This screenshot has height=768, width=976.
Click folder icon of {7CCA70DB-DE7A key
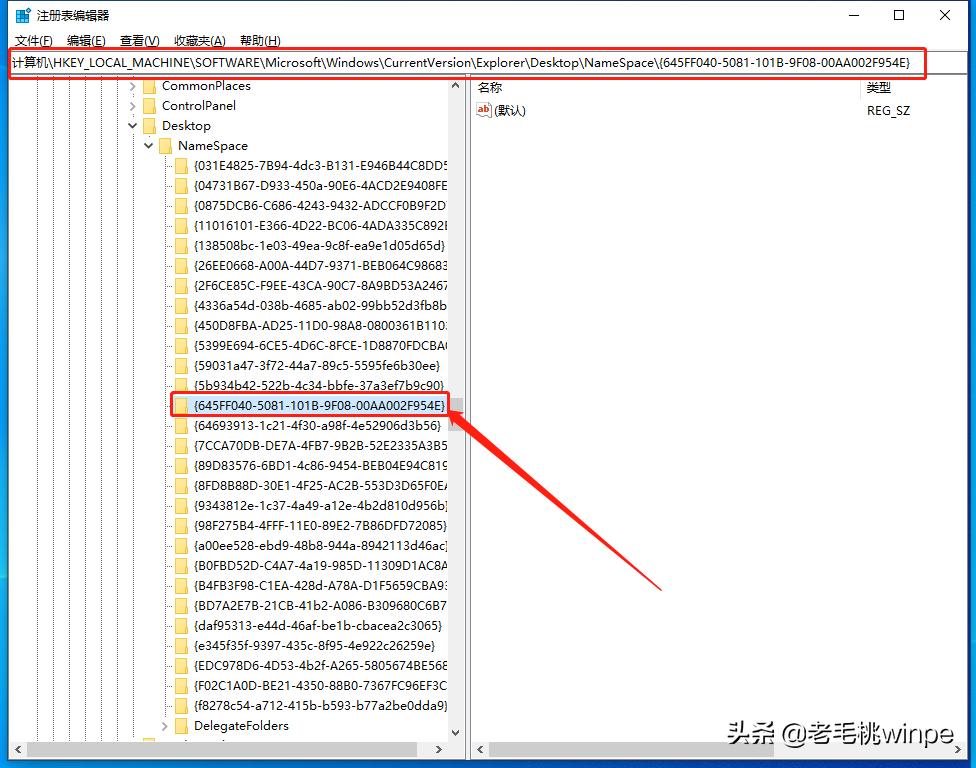pos(181,446)
